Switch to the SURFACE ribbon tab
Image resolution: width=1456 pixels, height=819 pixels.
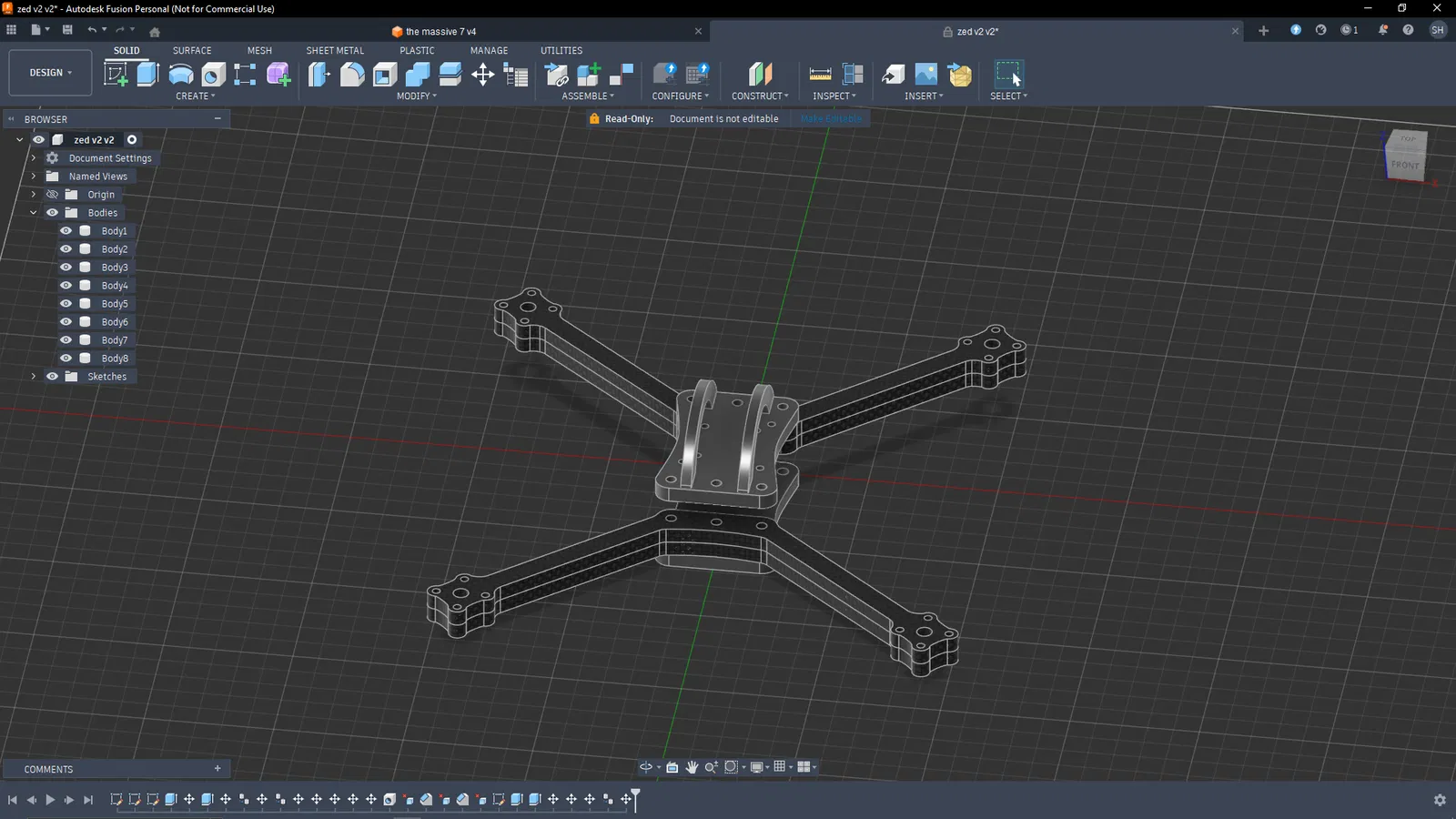[x=192, y=51]
